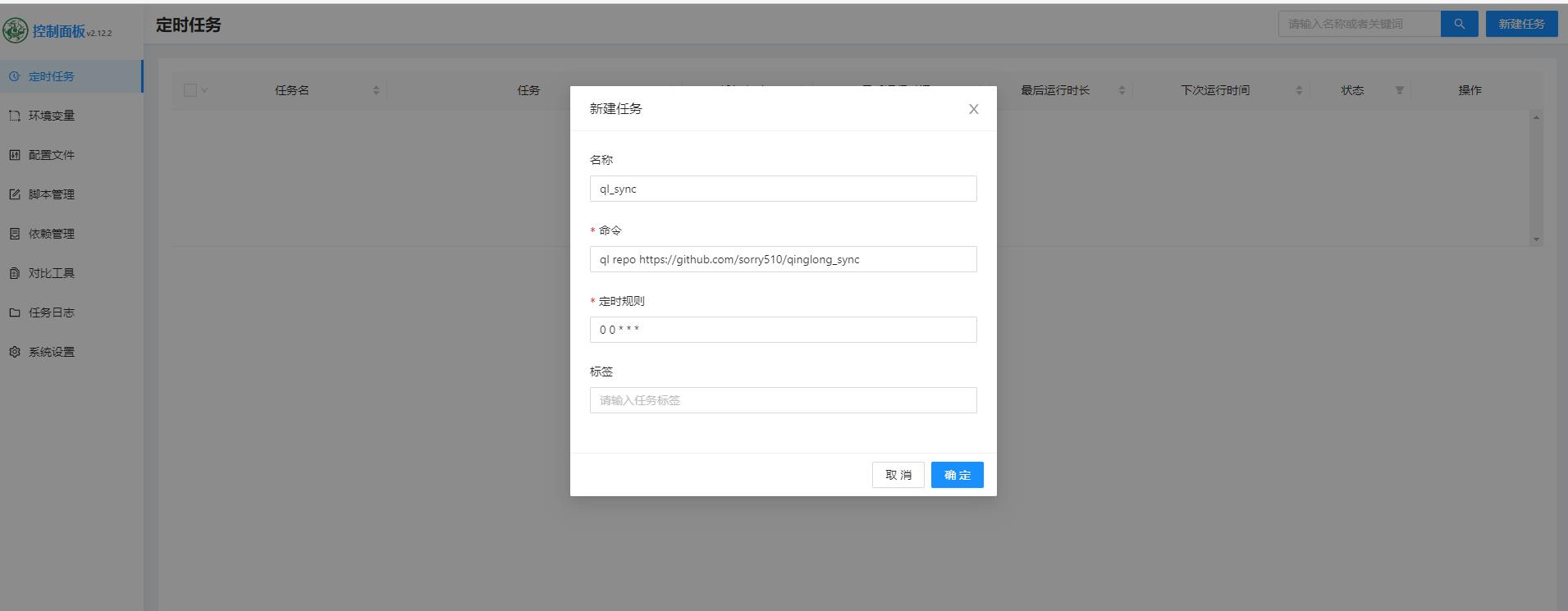
Task: Click the 命令 field with the ql repo command
Action: click(783, 259)
